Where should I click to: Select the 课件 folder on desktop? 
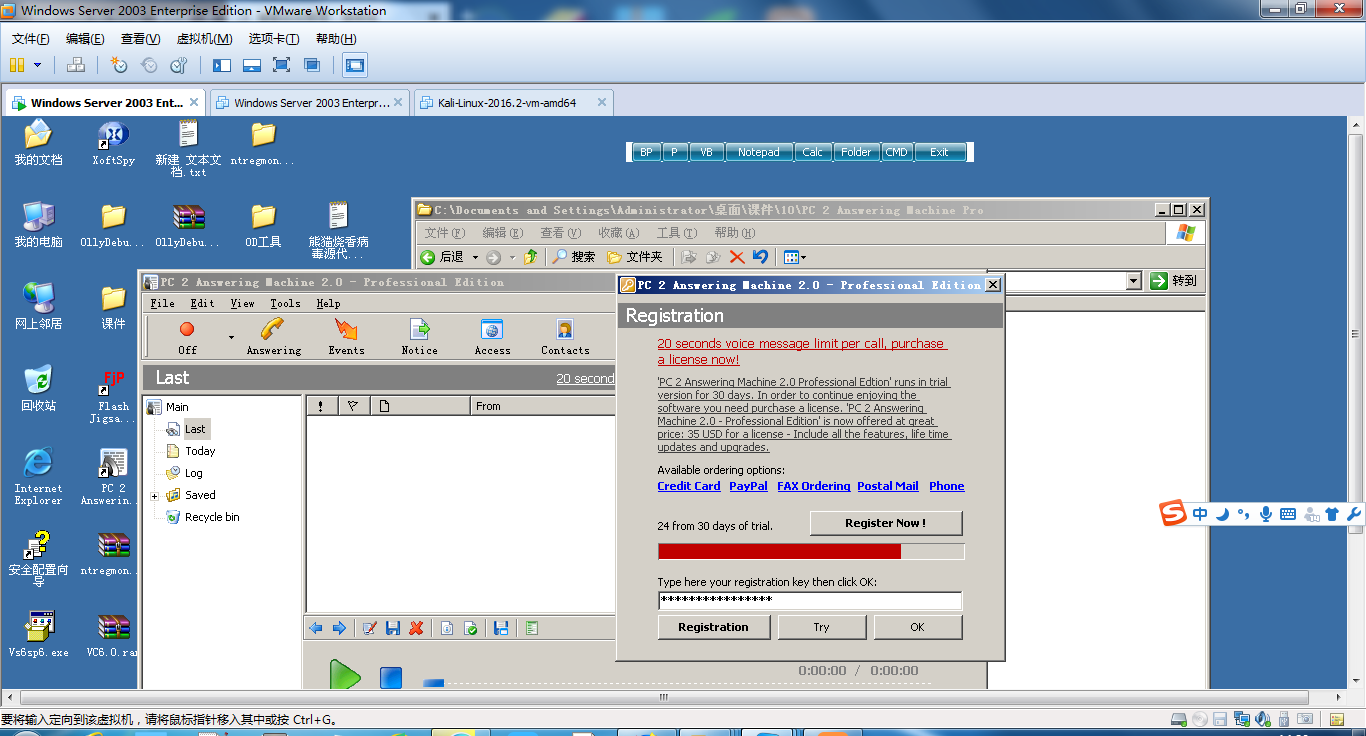click(x=113, y=307)
